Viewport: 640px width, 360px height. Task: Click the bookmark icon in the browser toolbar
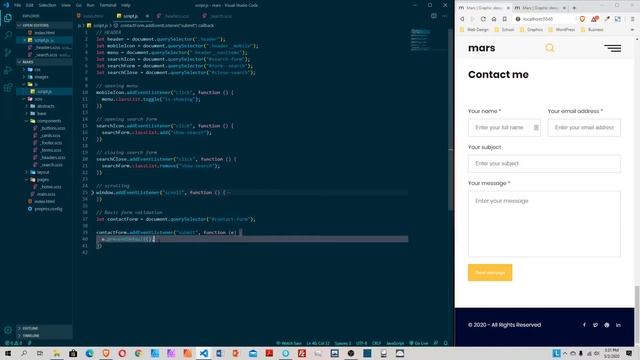[x=504, y=19]
